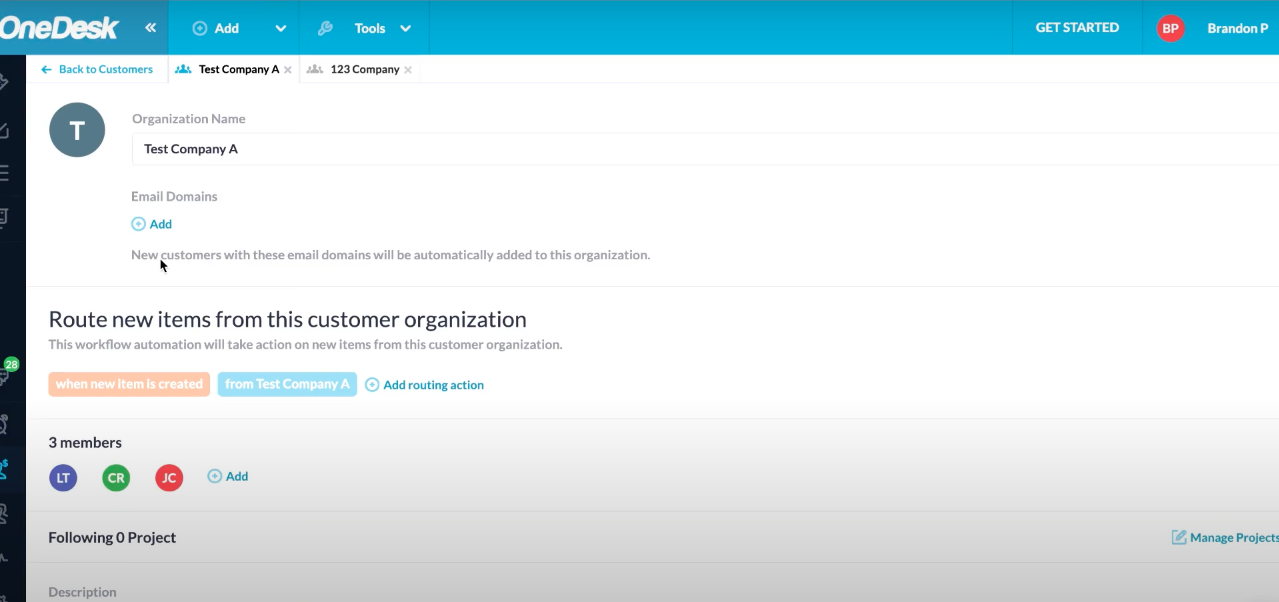Click the 'This workflow automation will take action' text
This screenshot has height=602, width=1279.
coord(306,345)
